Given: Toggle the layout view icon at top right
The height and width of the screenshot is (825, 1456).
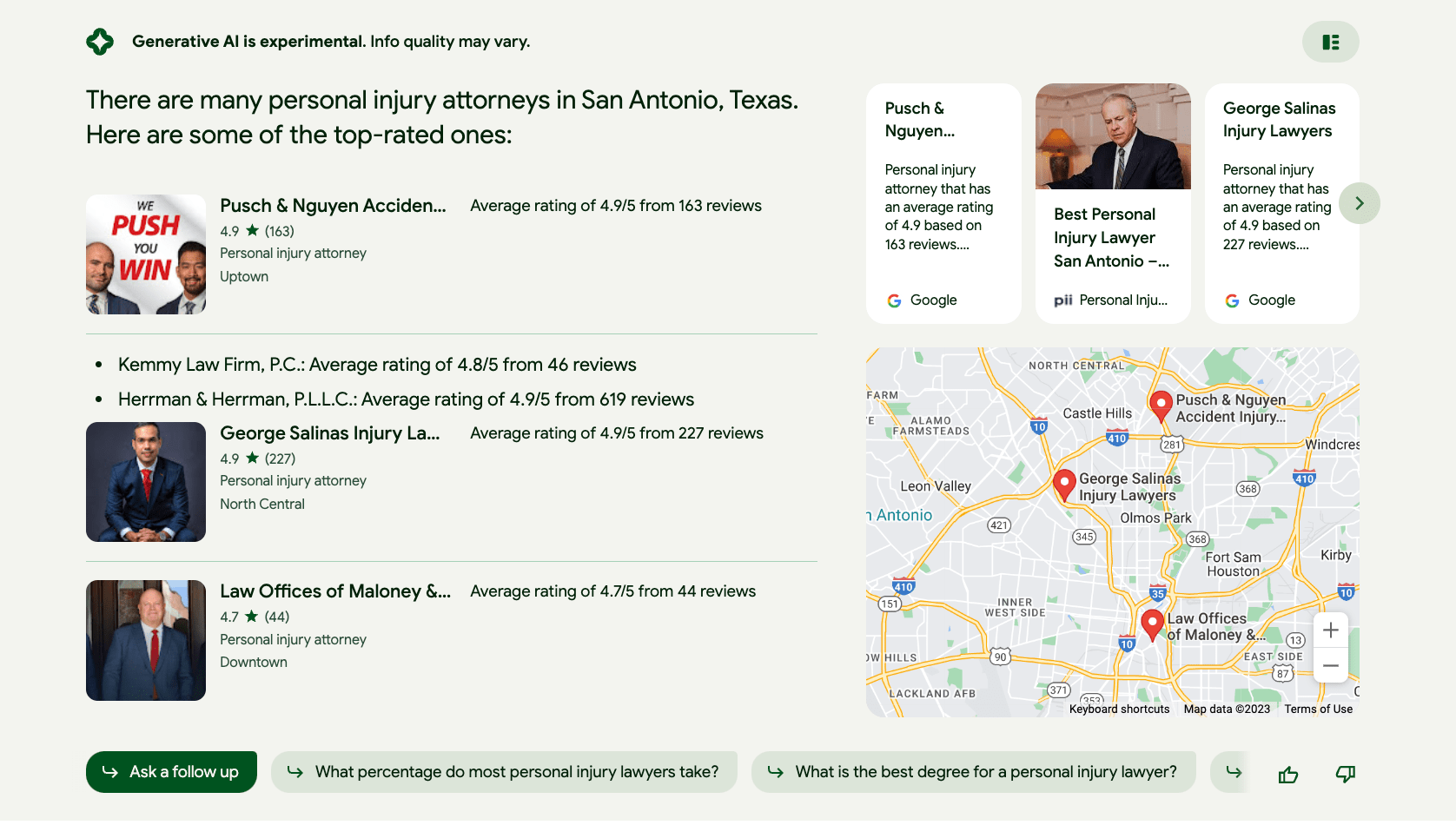Looking at the screenshot, I should click(1330, 42).
